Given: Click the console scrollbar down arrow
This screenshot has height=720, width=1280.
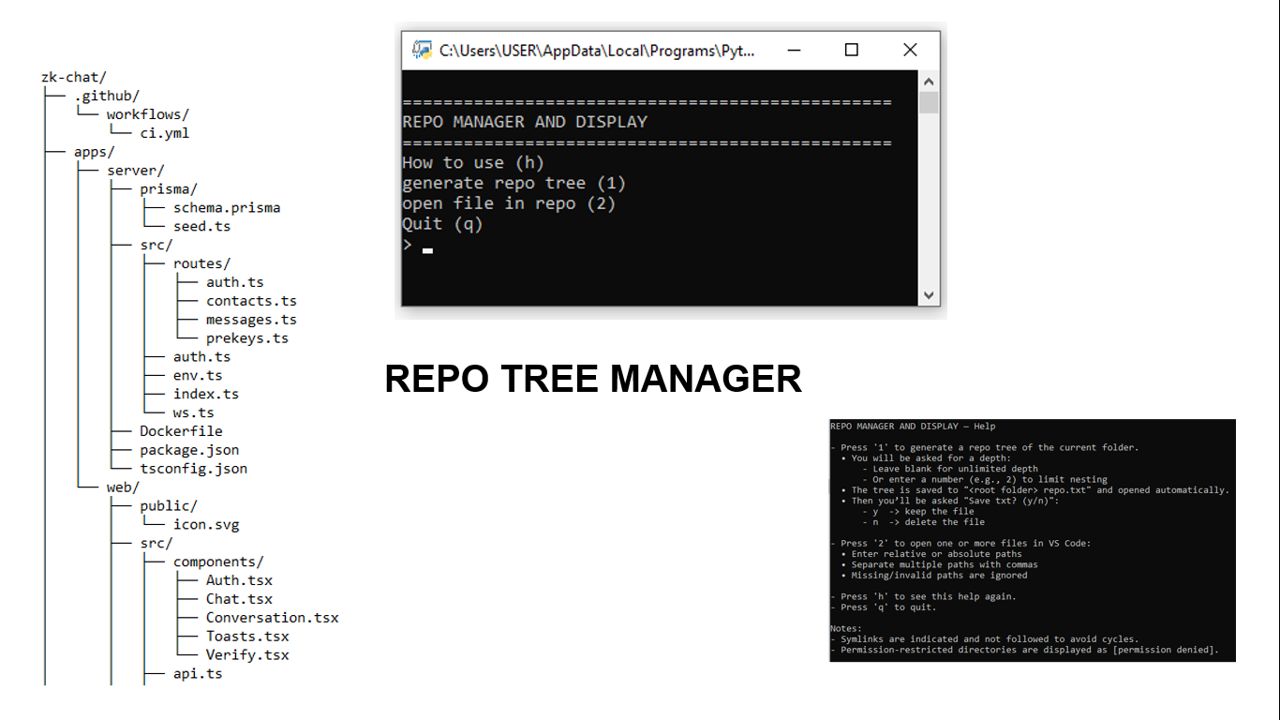Looking at the screenshot, I should [x=929, y=295].
